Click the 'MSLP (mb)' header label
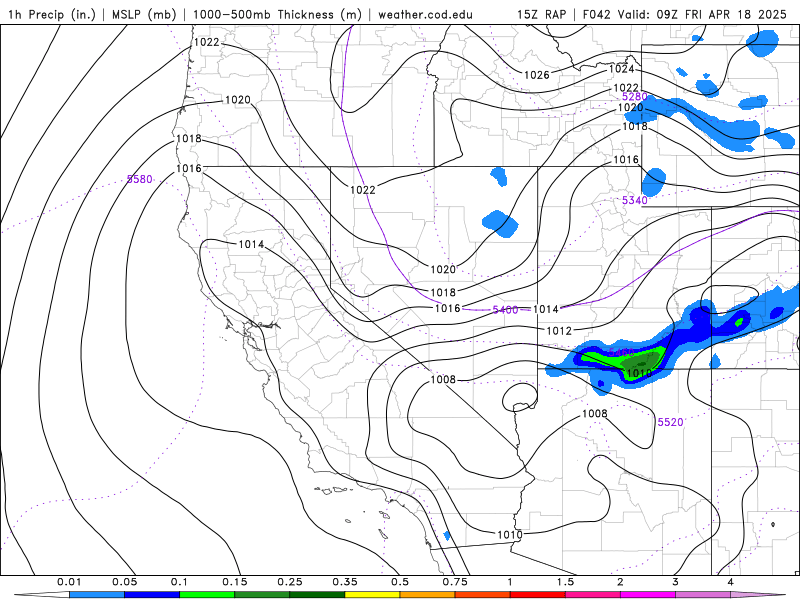 point(144,14)
